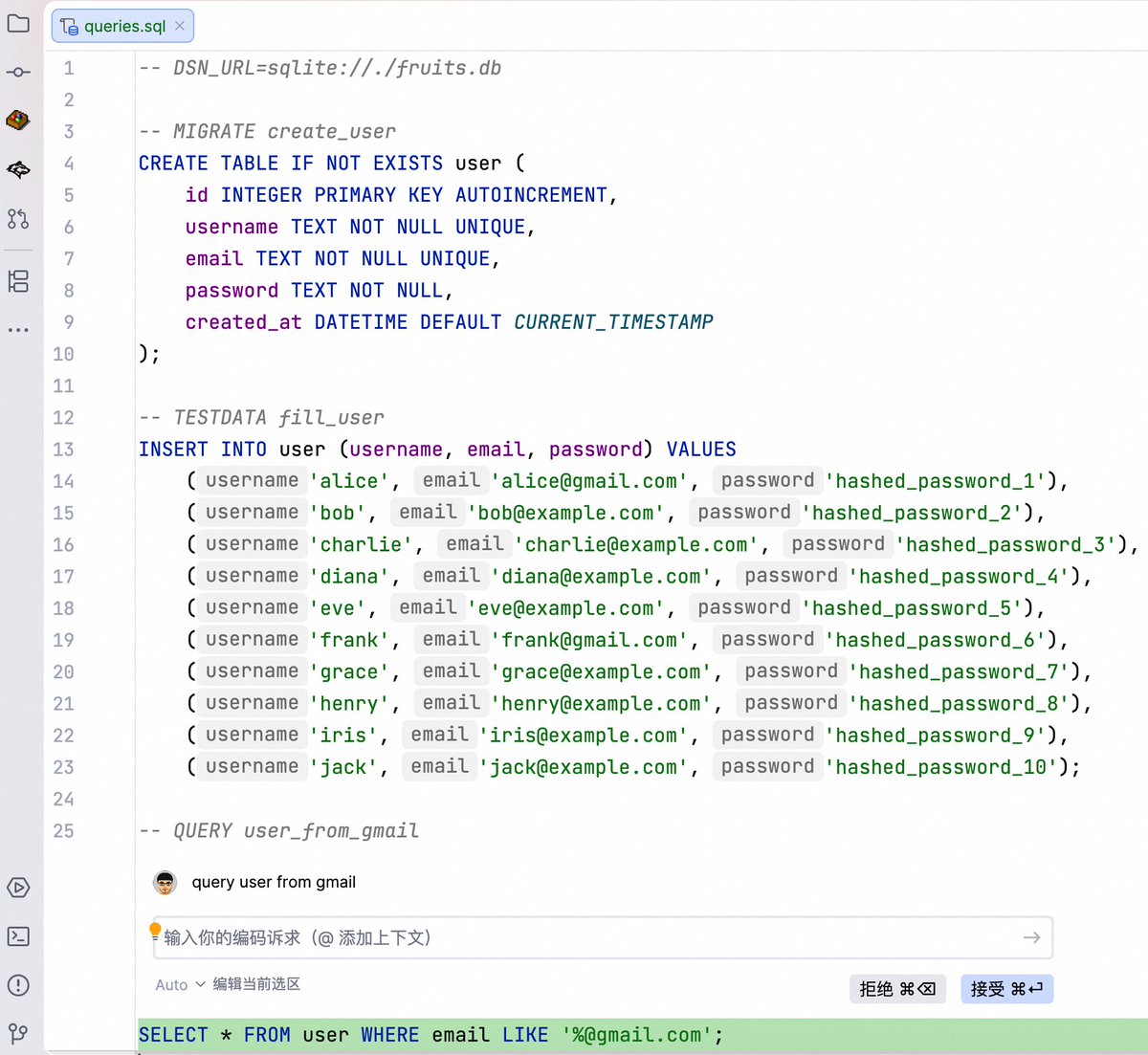This screenshot has height=1055, width=1148.
Task: Send the prompt with arrow icon
Action: [1031, 937]
